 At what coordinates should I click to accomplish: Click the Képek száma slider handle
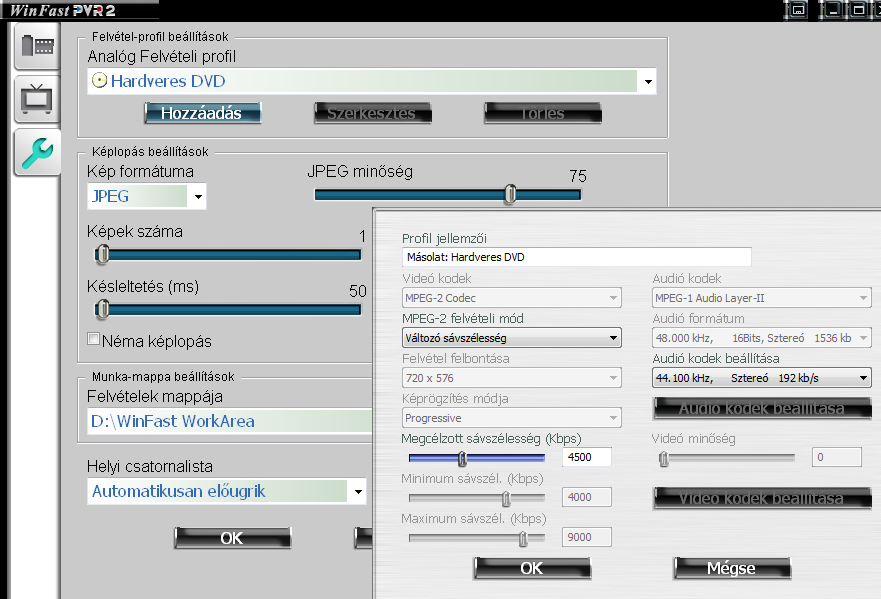point(102,255)
